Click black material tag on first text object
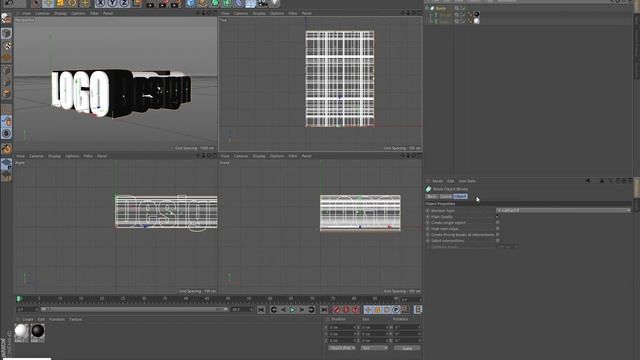640x360 pixels. click(x=476, y=14)
